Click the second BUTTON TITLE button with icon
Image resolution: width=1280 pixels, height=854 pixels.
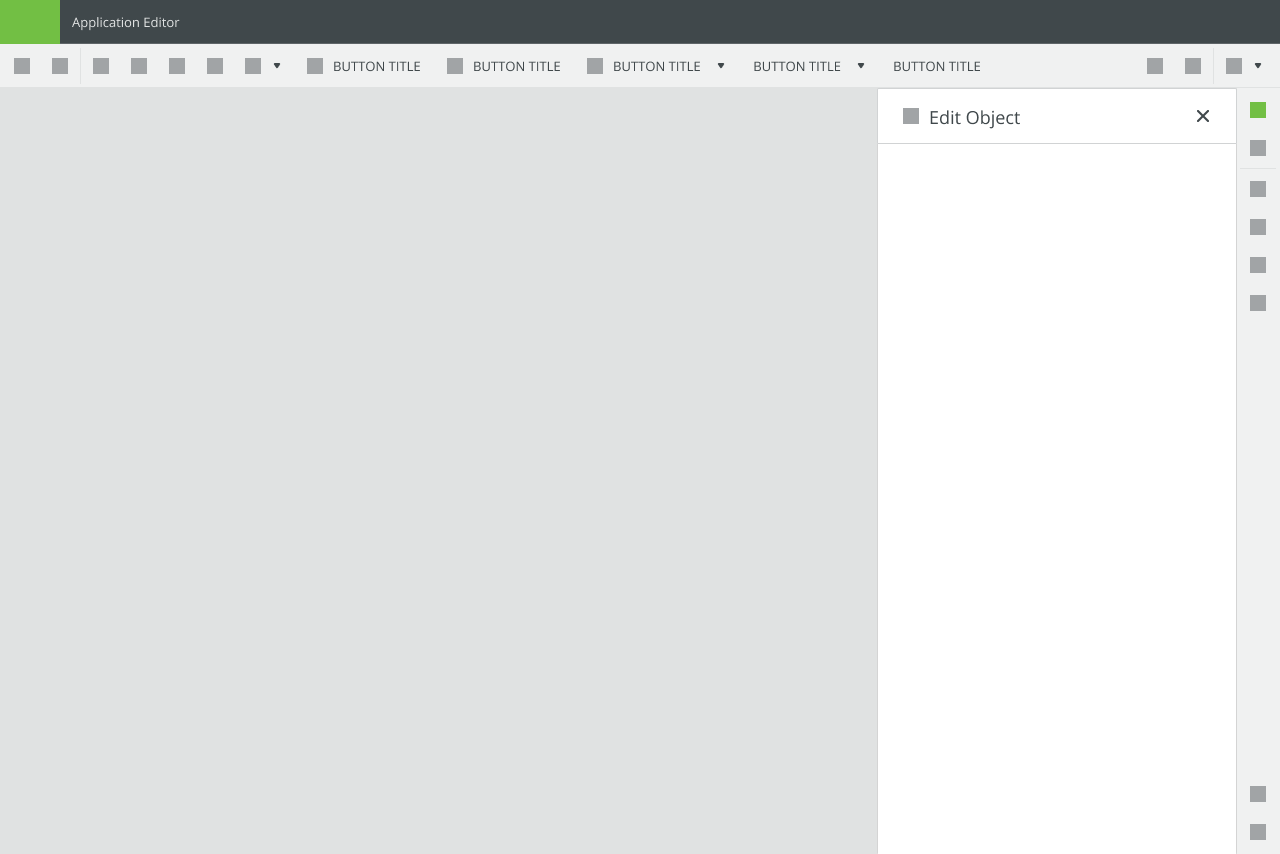tap(504, 66)
